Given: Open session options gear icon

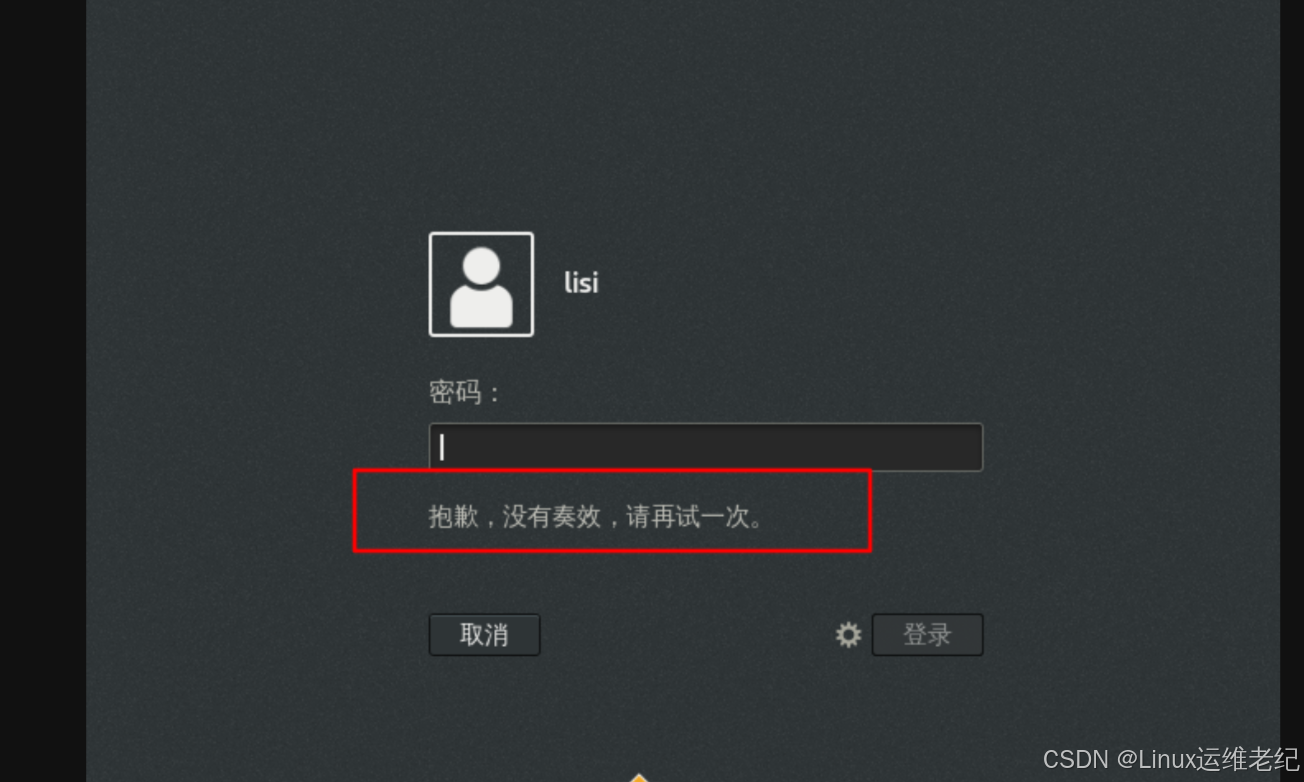Looking at the screenshot, I should pyautogui.click(x=848, y=635).
